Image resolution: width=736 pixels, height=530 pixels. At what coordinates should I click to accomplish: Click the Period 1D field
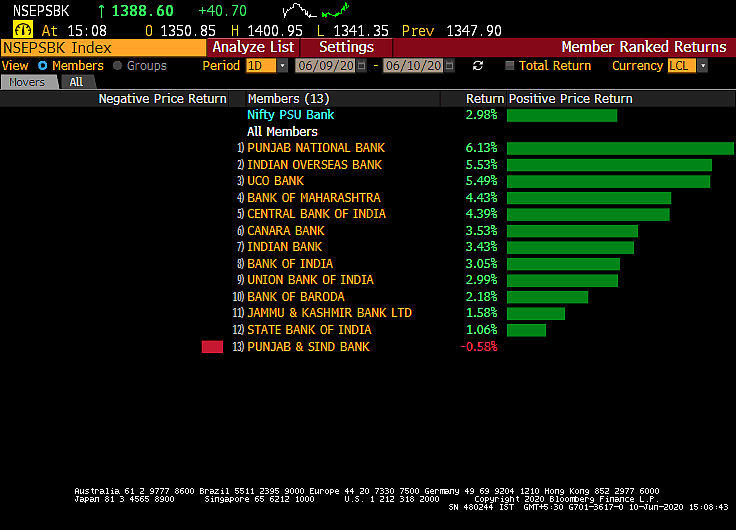(261, 66)
